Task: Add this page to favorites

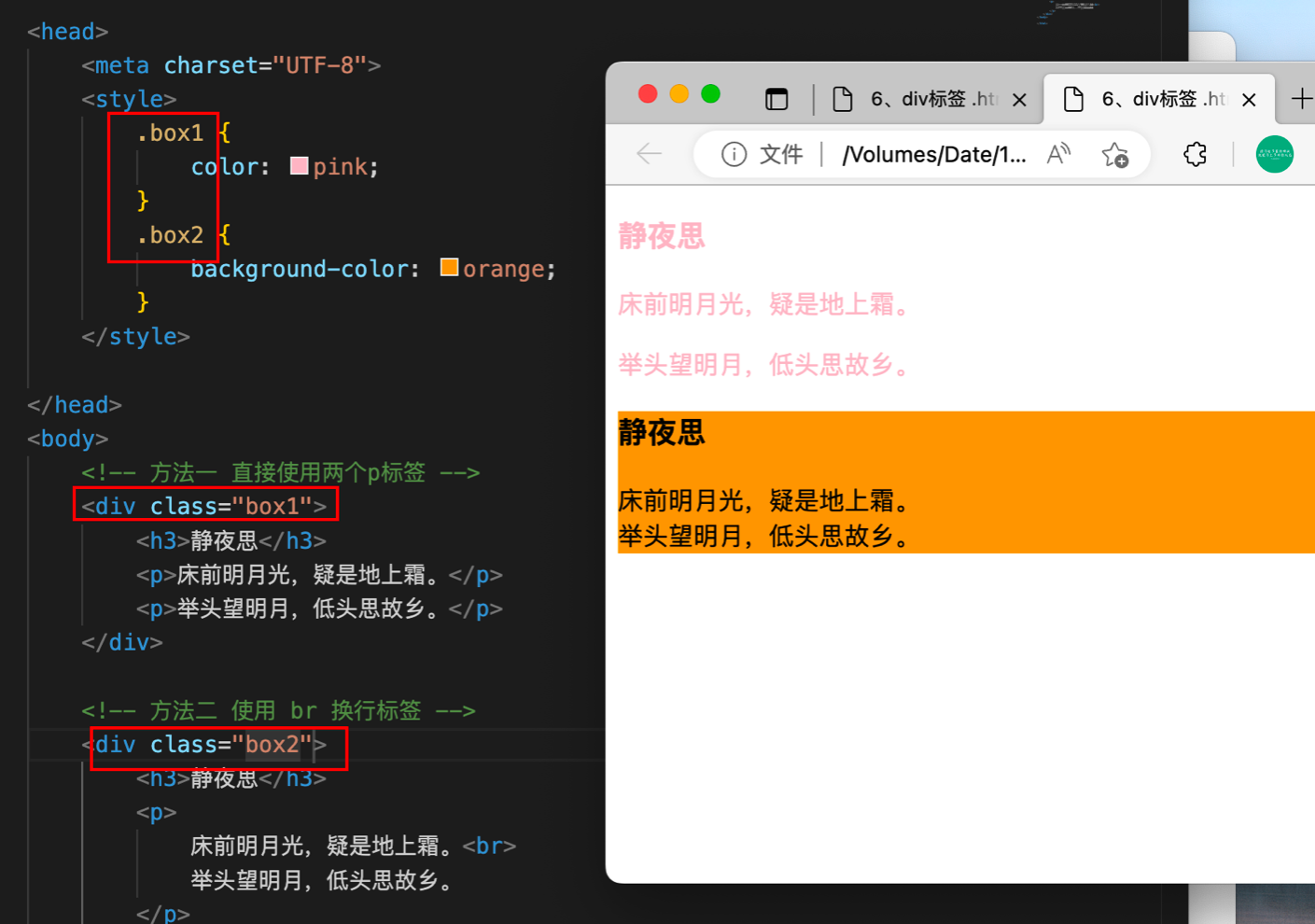Action: click(x=1114, y=154)
